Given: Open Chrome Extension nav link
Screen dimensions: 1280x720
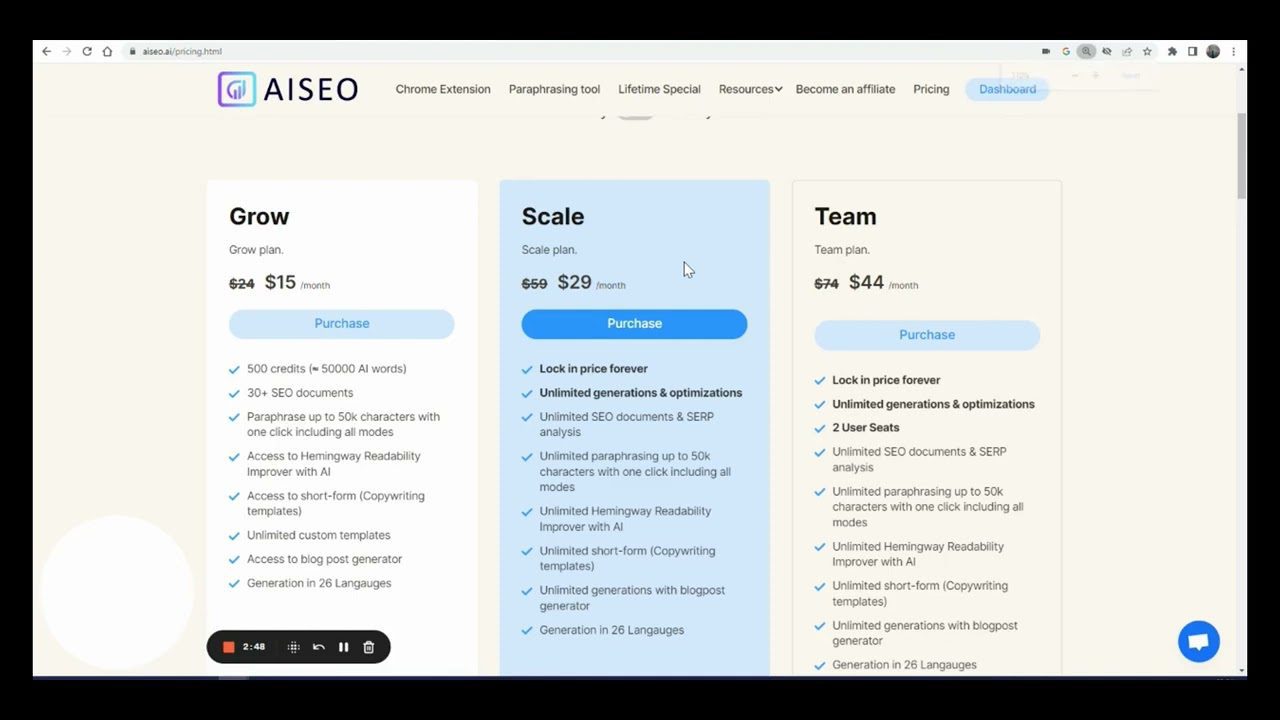Looking at the screenshot, I should [443, 89].
